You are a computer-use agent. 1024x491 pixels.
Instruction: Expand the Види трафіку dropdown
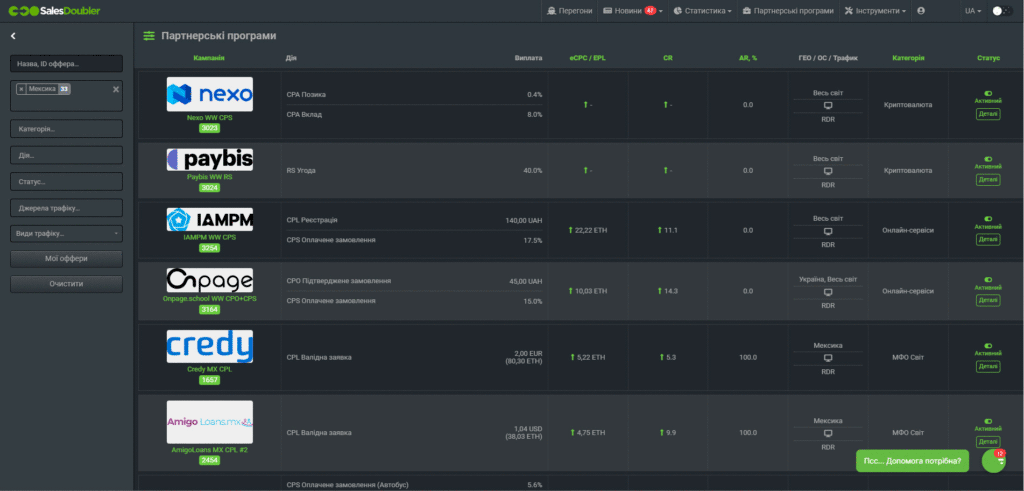tap(66, 233)
